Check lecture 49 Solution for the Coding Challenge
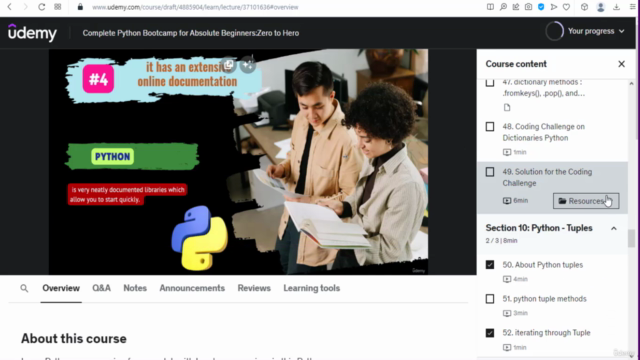 (490, 172)
